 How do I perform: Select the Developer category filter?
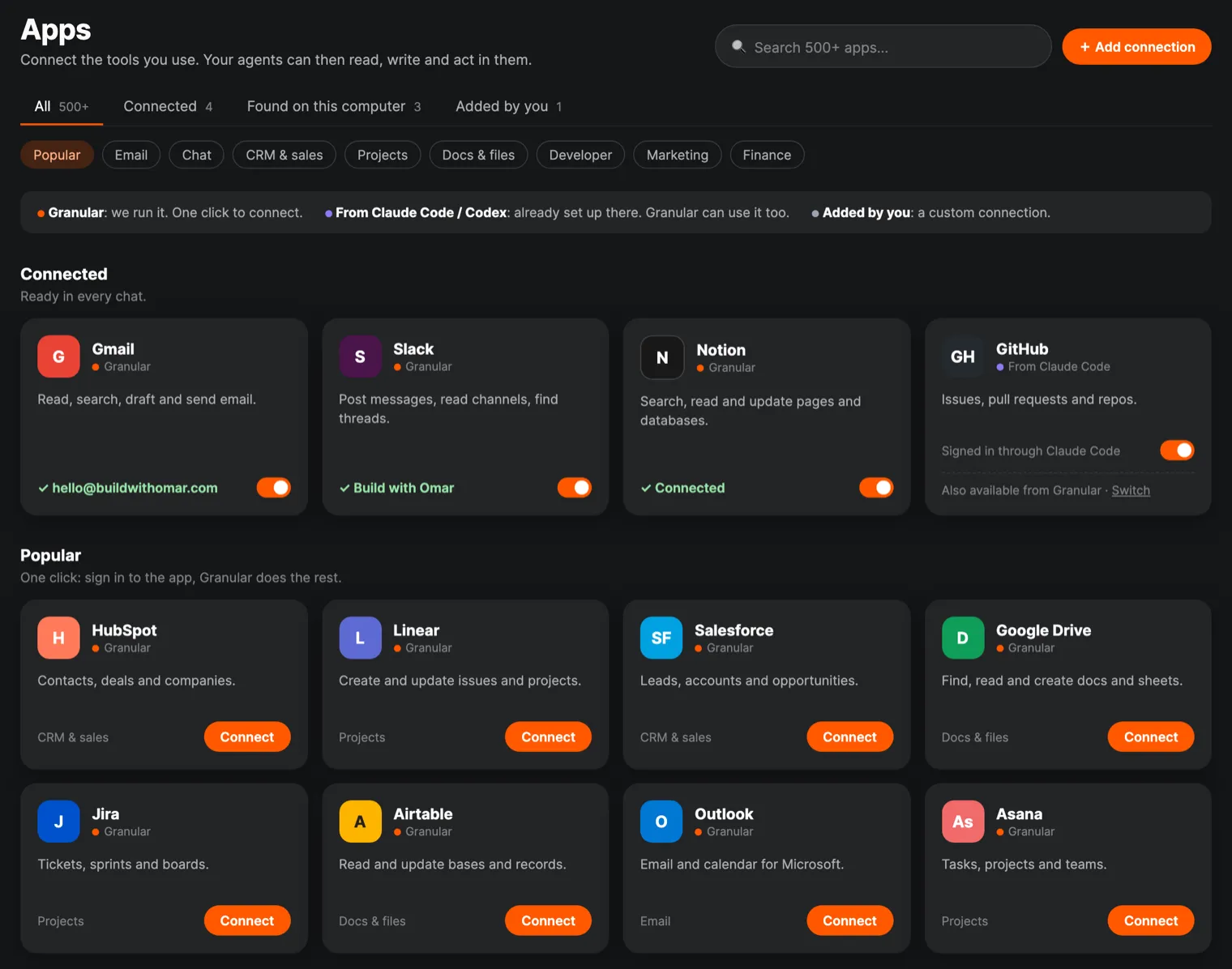click(x=580, y=155)
